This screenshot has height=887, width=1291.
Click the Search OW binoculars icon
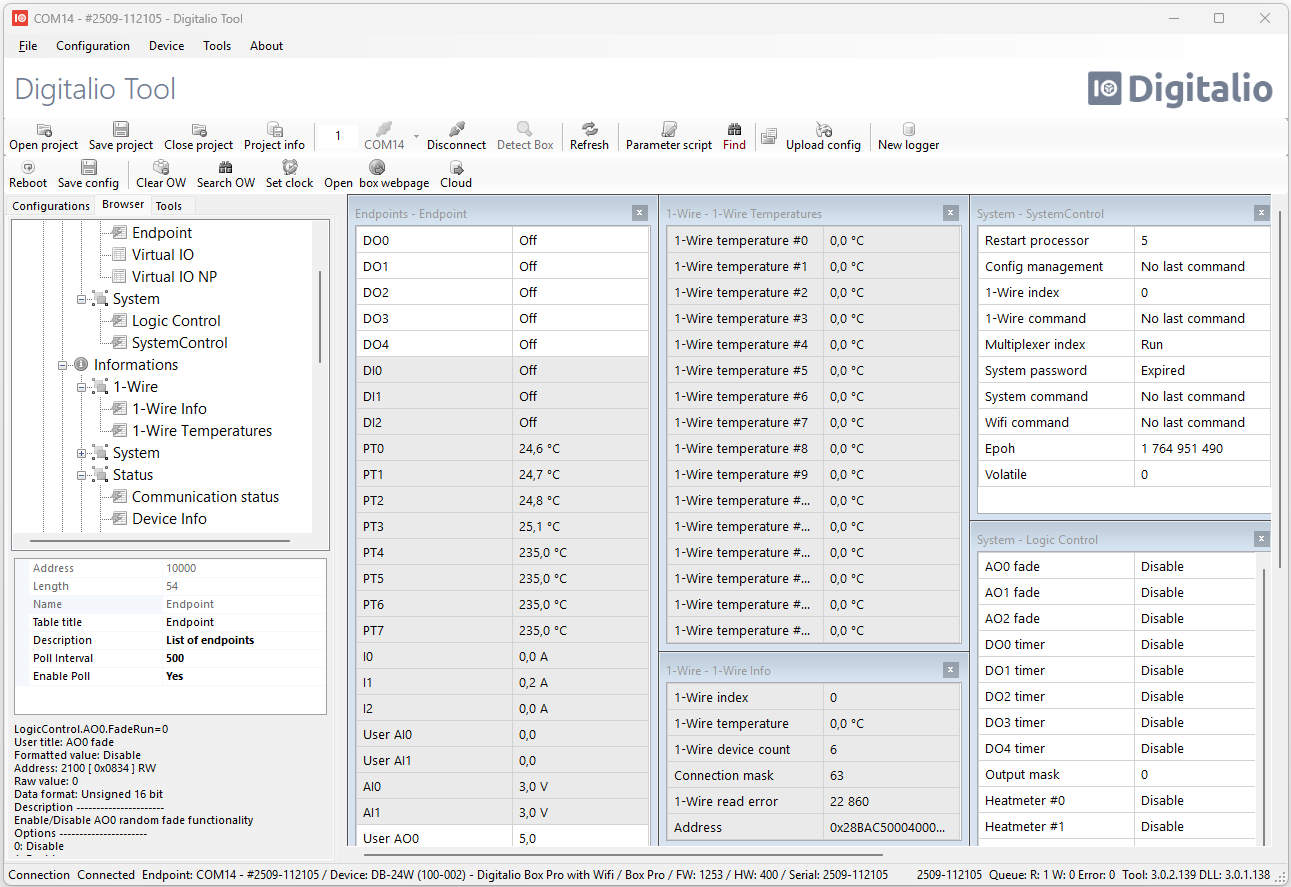click(225, 168)
